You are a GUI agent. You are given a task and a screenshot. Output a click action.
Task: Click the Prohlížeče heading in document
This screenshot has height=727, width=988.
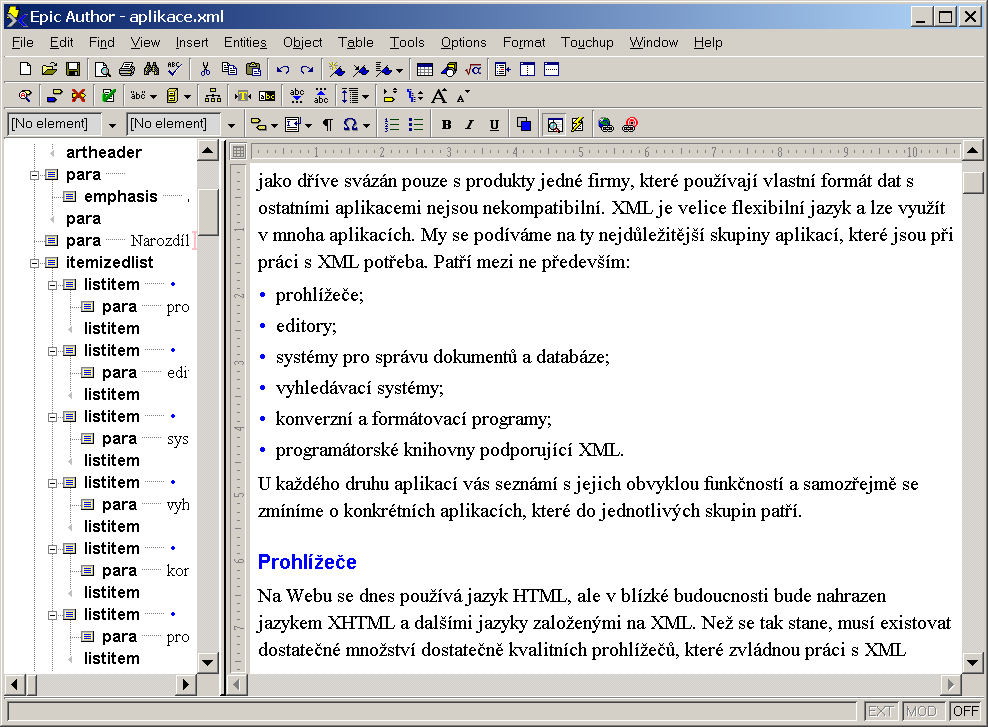point(307,562)
